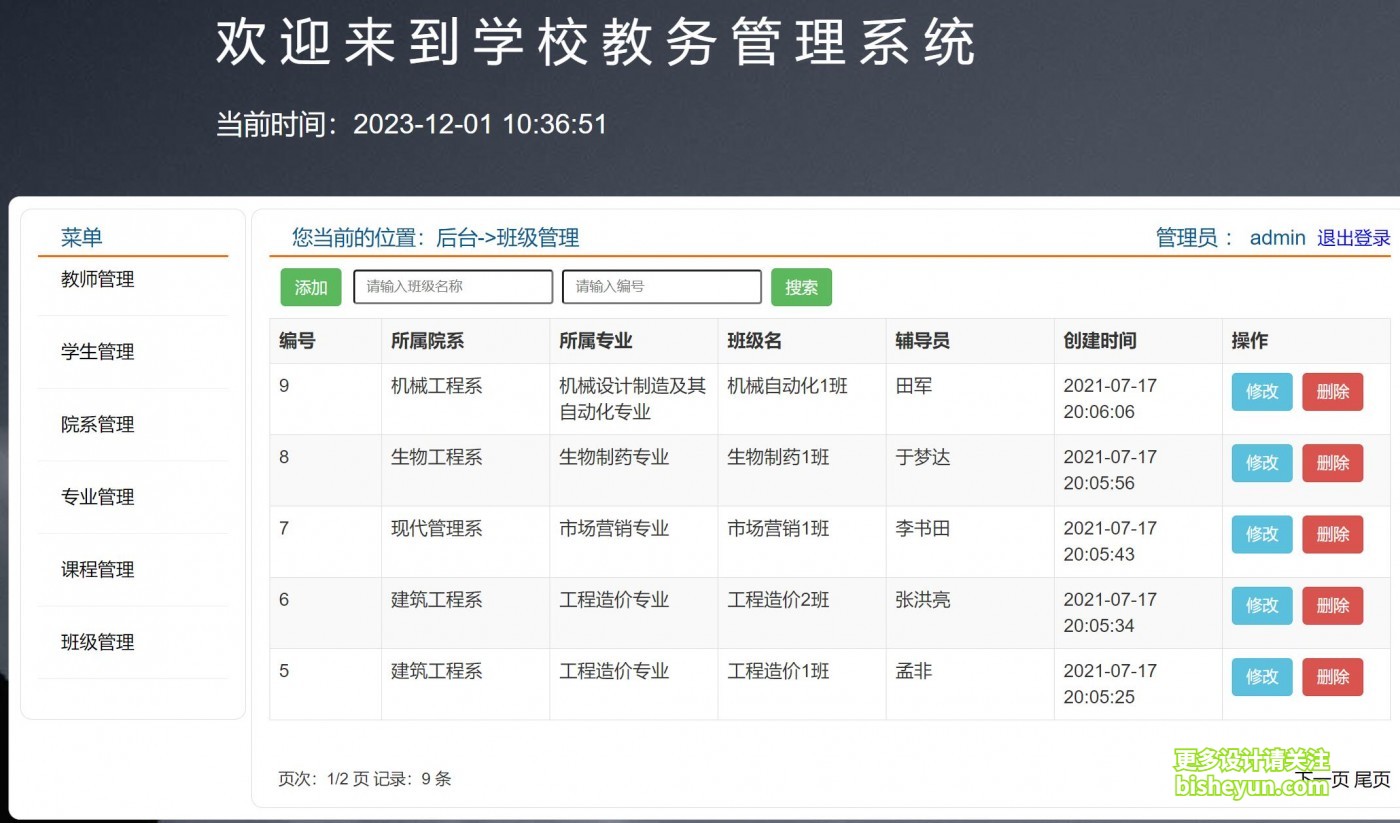Select 班级管理 in the sidebar
This screenshot has height=823, width=1400.
coord(97,642)
